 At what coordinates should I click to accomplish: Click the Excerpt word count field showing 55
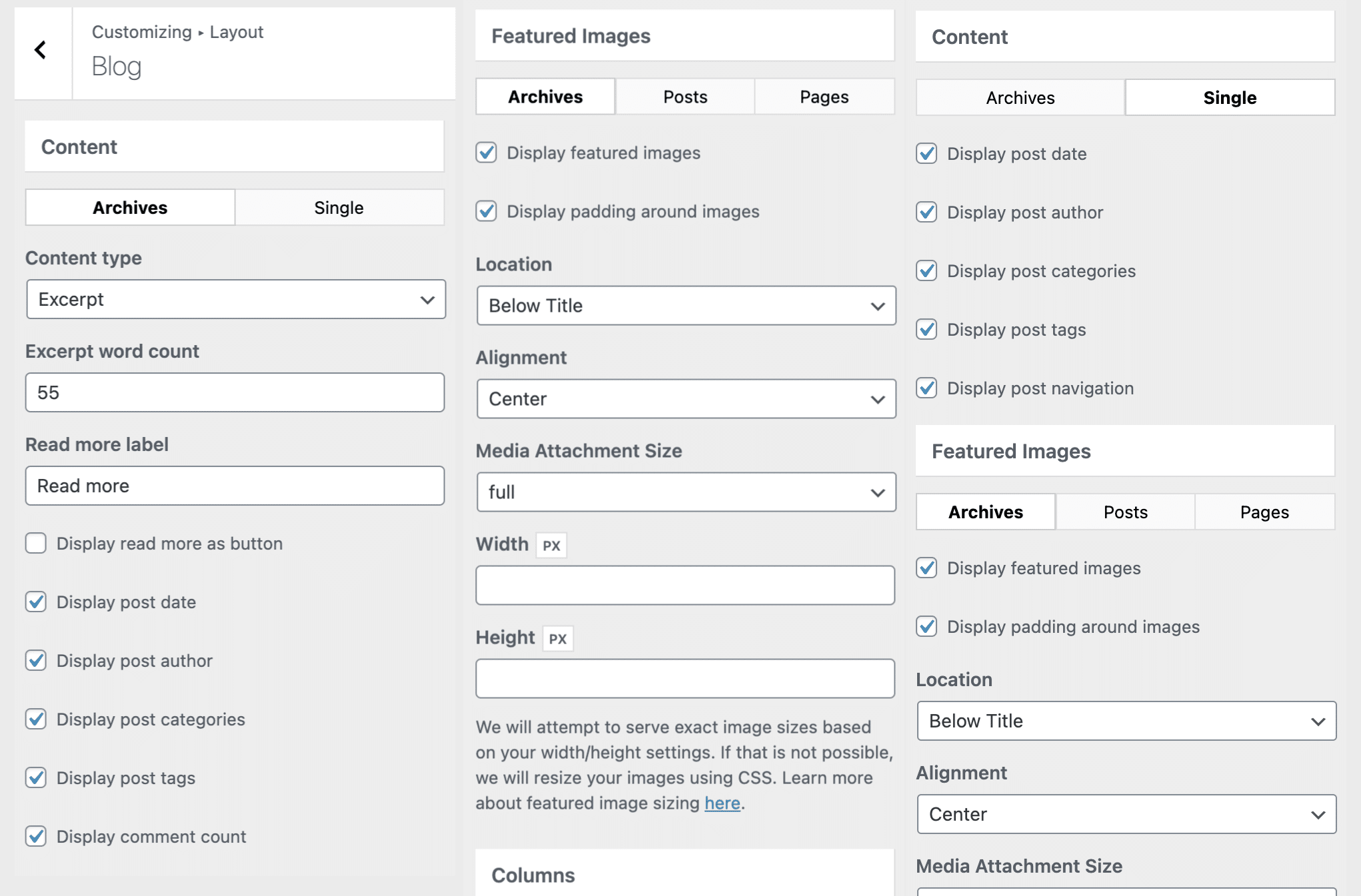[x=235, y=393]
